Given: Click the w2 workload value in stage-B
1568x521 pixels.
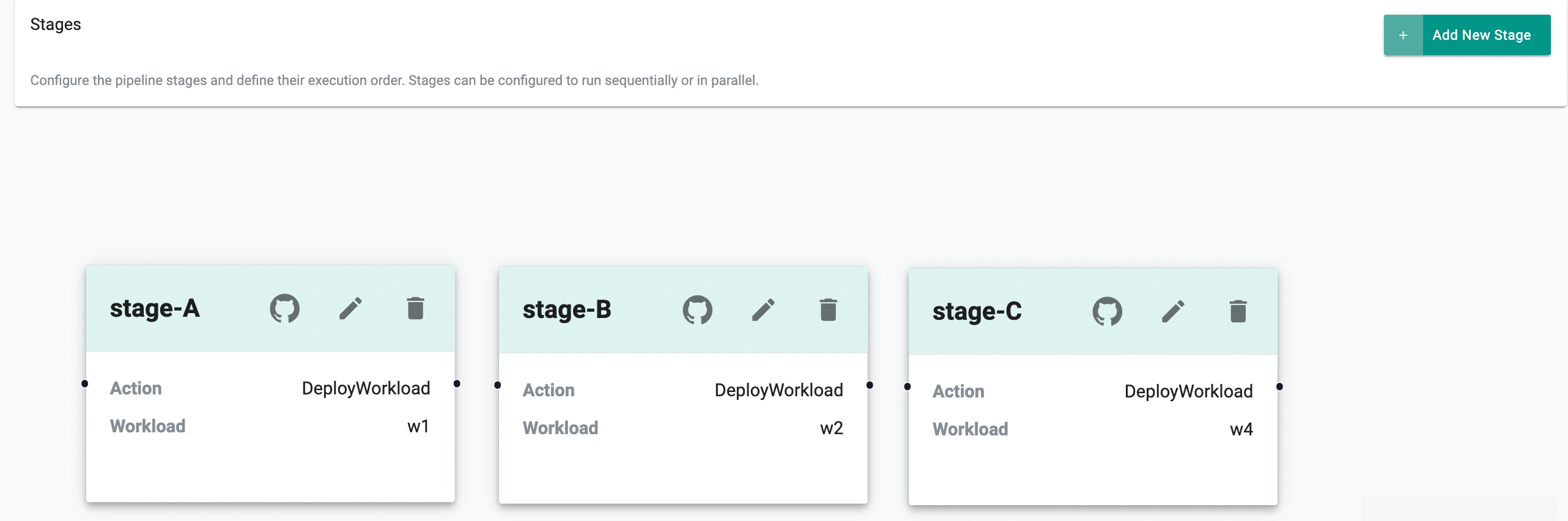Looking at the screenshot, I should click(x=831, y=428).
